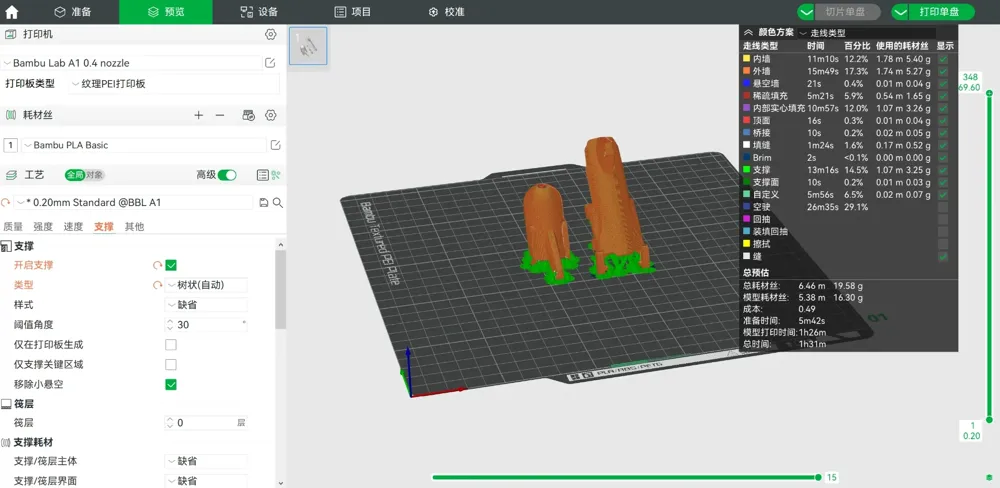The width and height of the screenshot is (1000, 488).
Task: Open the dropdown arrow beside 切片单盘
Action: pyautogui.click(x=806, y=12)
